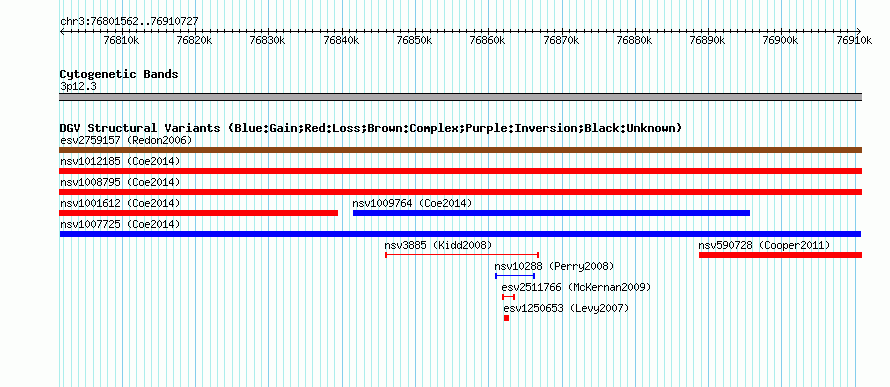Viewport: 890px width, 387px height.
Task: Click the esv1250653 Levy2007 red square
Action: tap(506, 318)
